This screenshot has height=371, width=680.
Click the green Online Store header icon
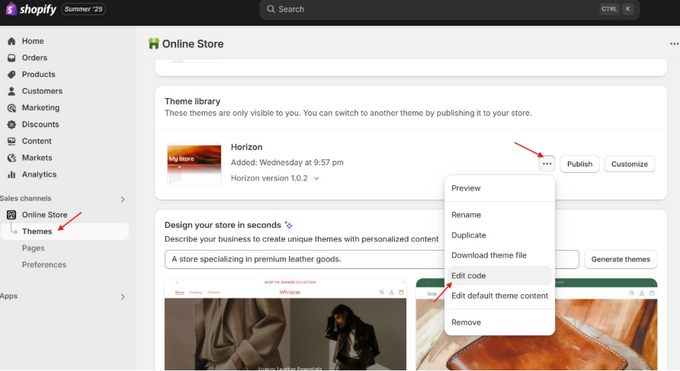point(154,43)
